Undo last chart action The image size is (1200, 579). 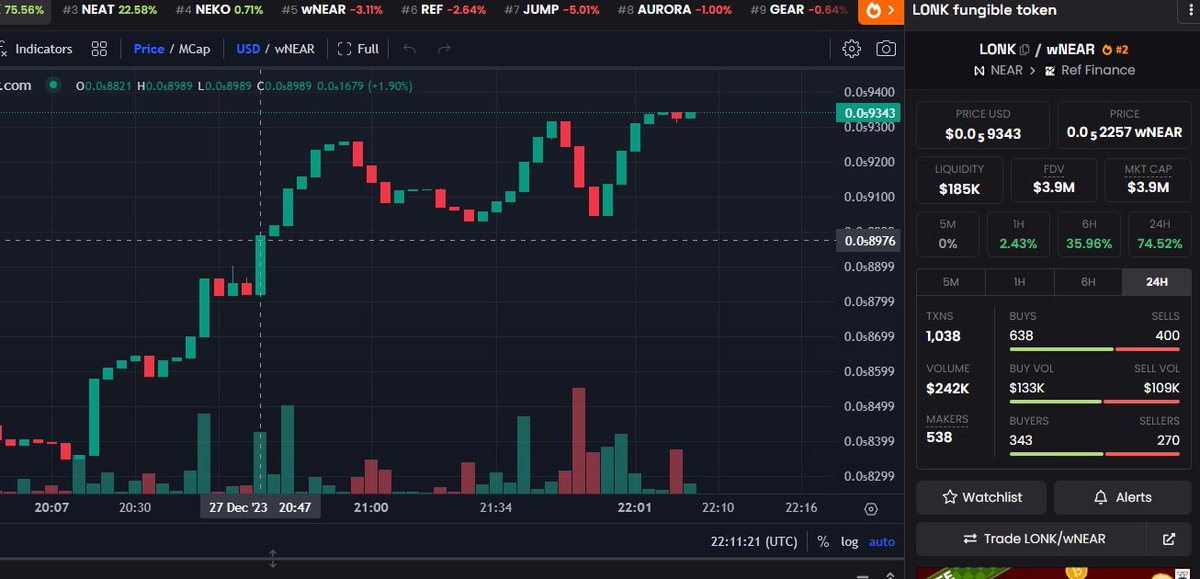[x=409, y=48]
